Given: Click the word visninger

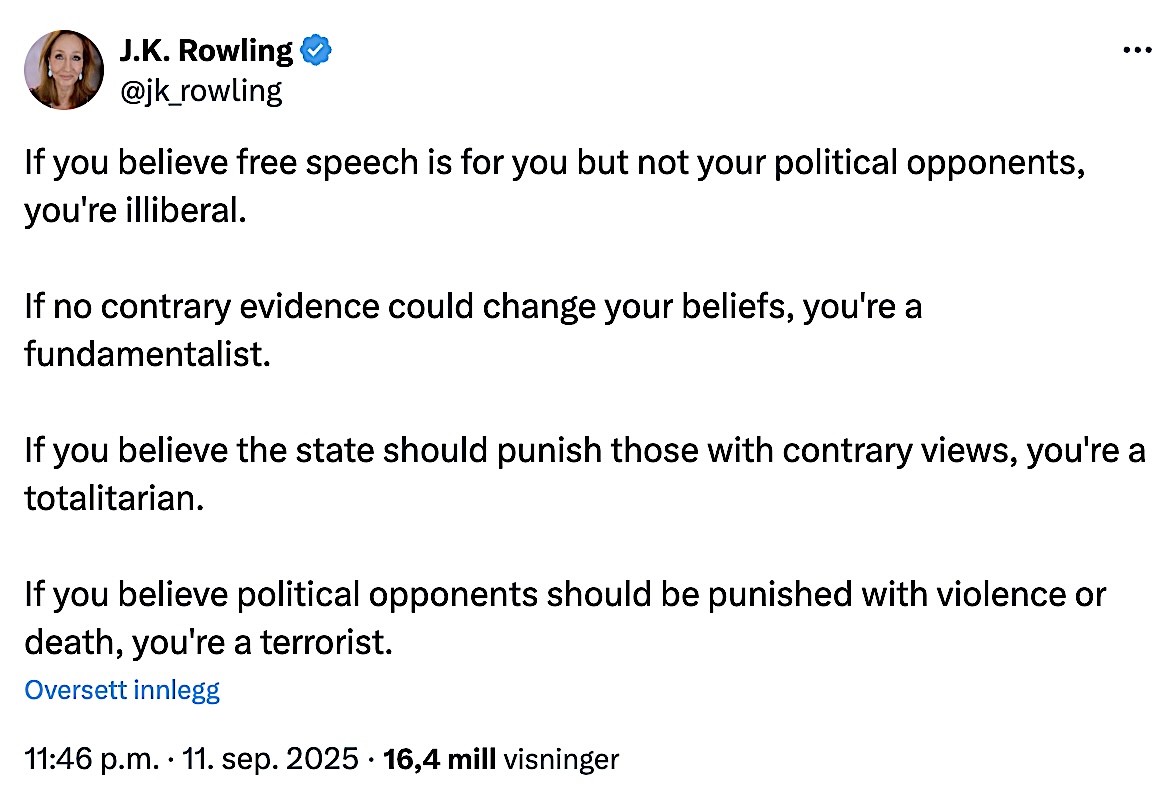Looking at the screenshot, I should 561,758.
